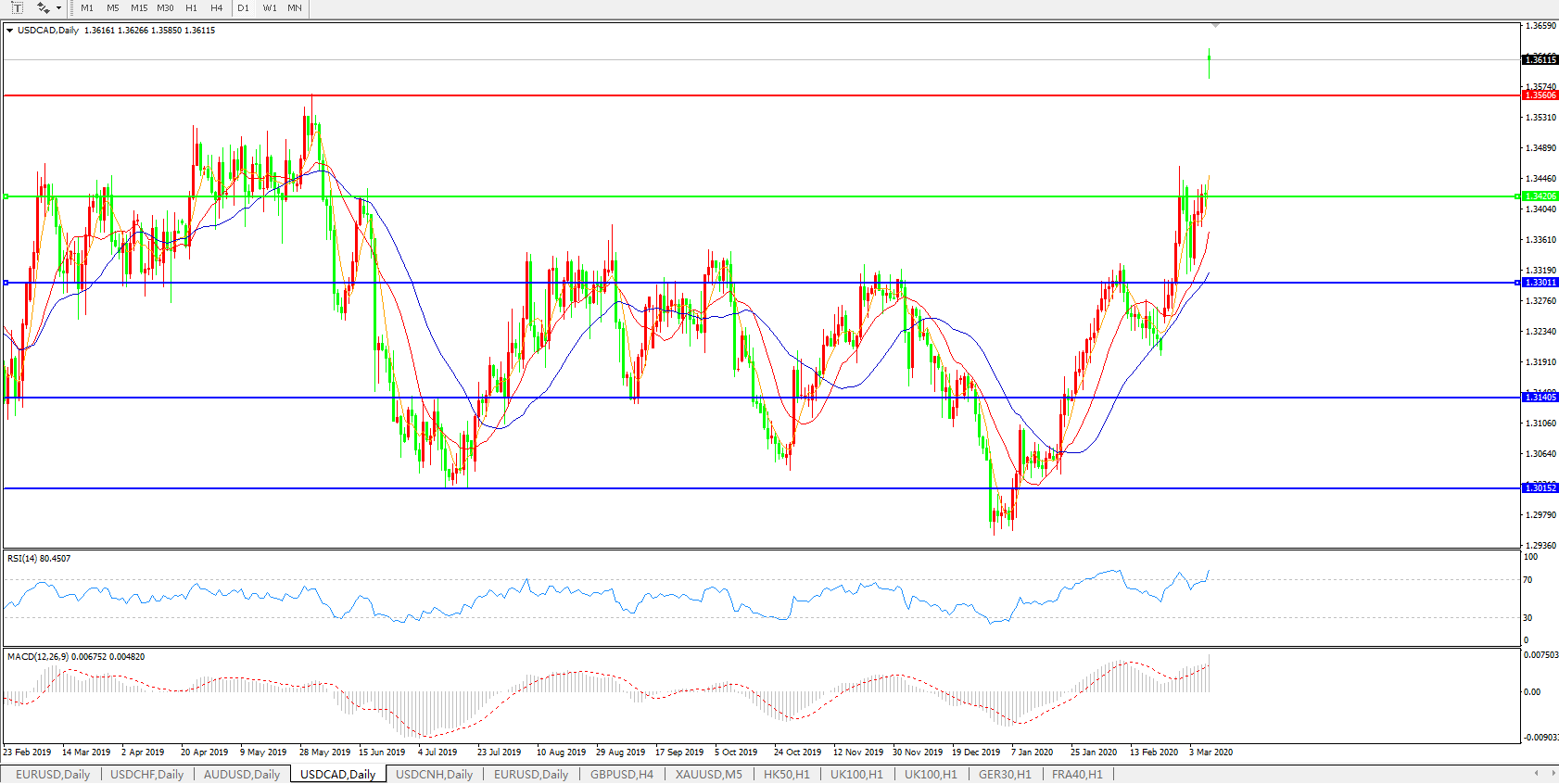Click the RSI(14) indicator label
1559x784 pixels.
point(39,559)
